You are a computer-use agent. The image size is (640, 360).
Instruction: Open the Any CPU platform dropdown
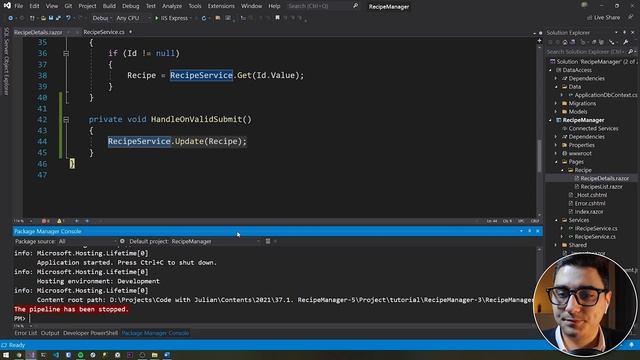coord(133,18)
